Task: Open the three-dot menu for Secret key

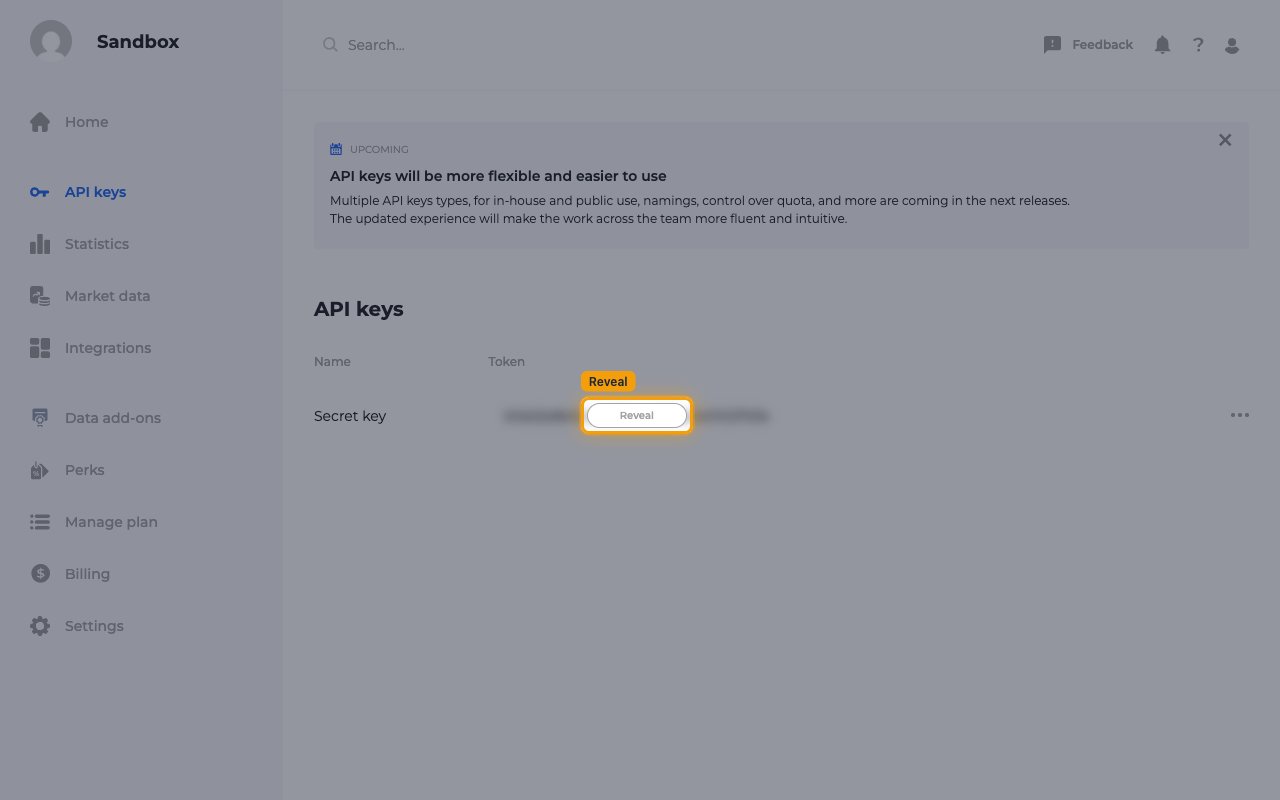Action: 1240,415
